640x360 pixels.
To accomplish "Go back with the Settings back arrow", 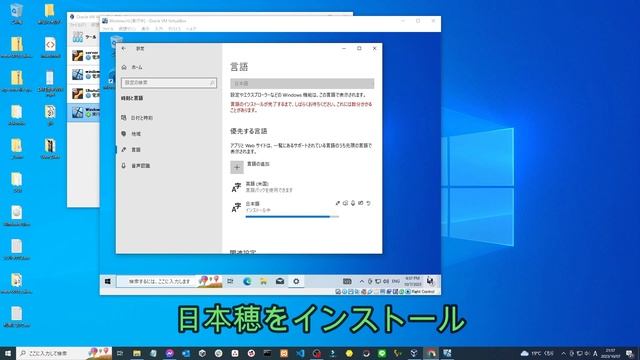I will pyautogui.click(x=124, y=48).
